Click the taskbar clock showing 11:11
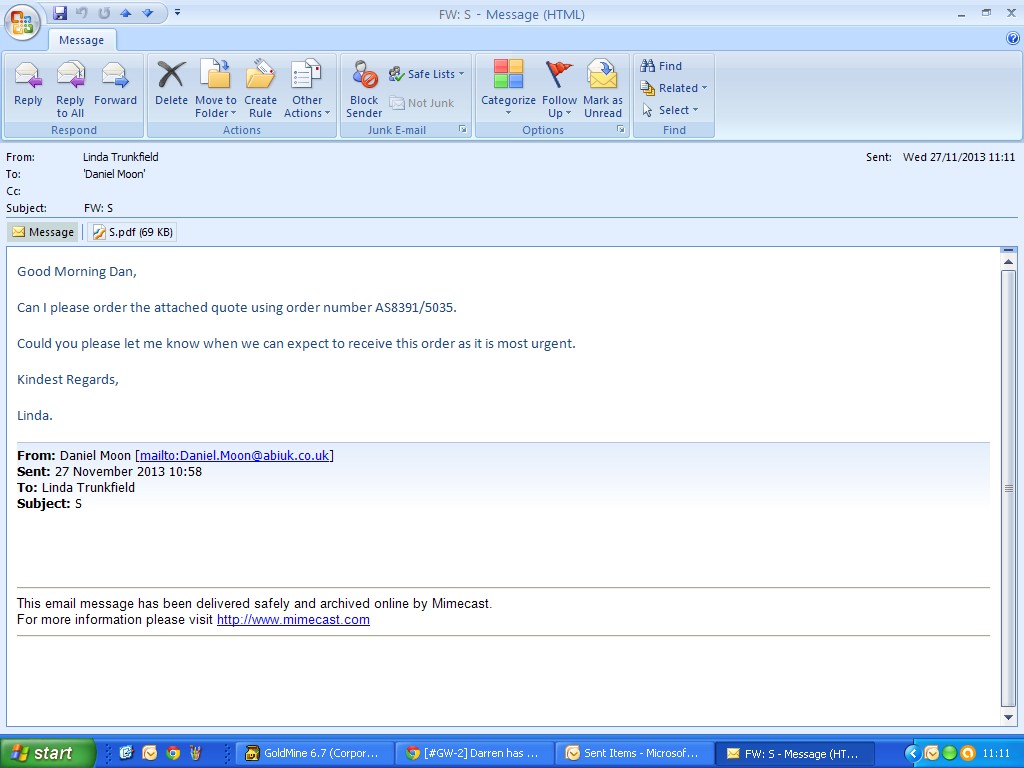Screen dimensions: 1024x768 (997, 753)
